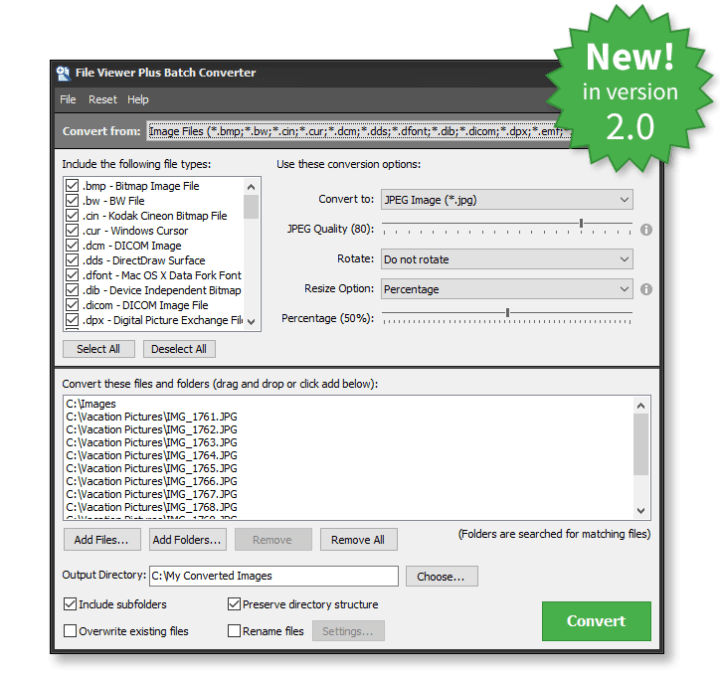This screenshot has width=720, height=676.
Task: Click the Percentage resize slider handle
Action: (507, 313)
